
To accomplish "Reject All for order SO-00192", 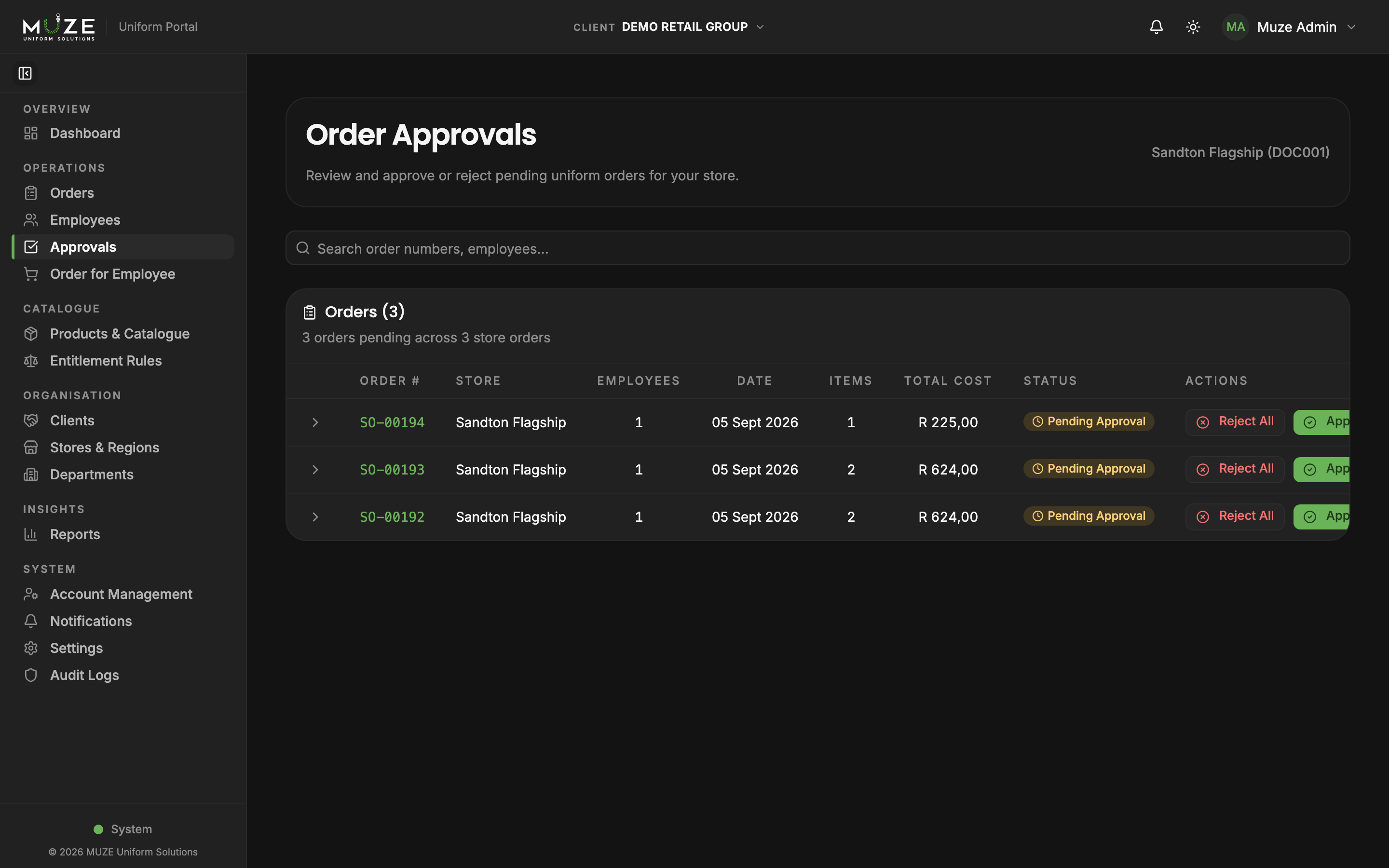I will click(x=1235, y=516).
